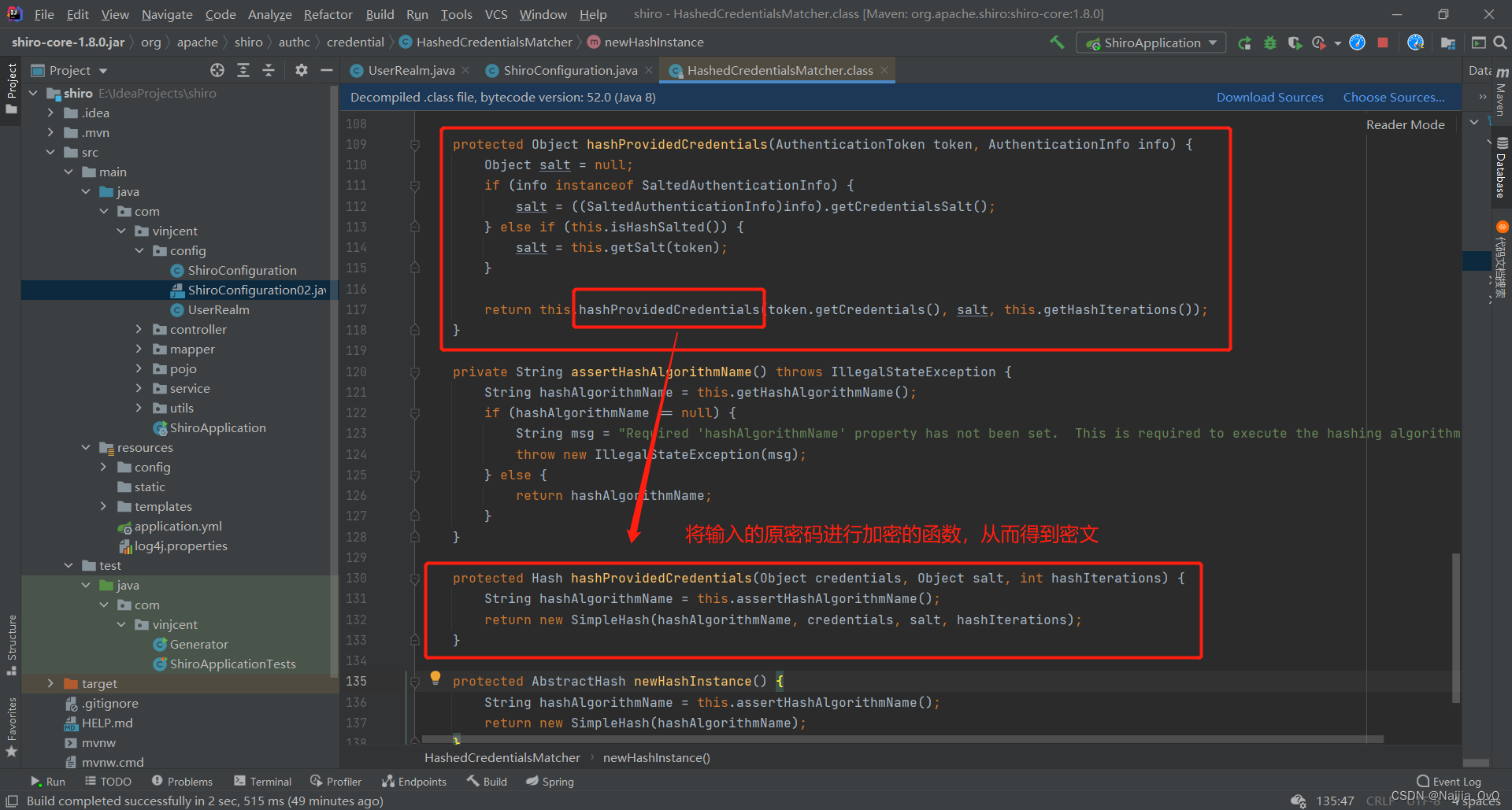This screenshot has height=810, width=1512.
Task: Click credential in the navigation breadcrumb
Action: point(355,42)
